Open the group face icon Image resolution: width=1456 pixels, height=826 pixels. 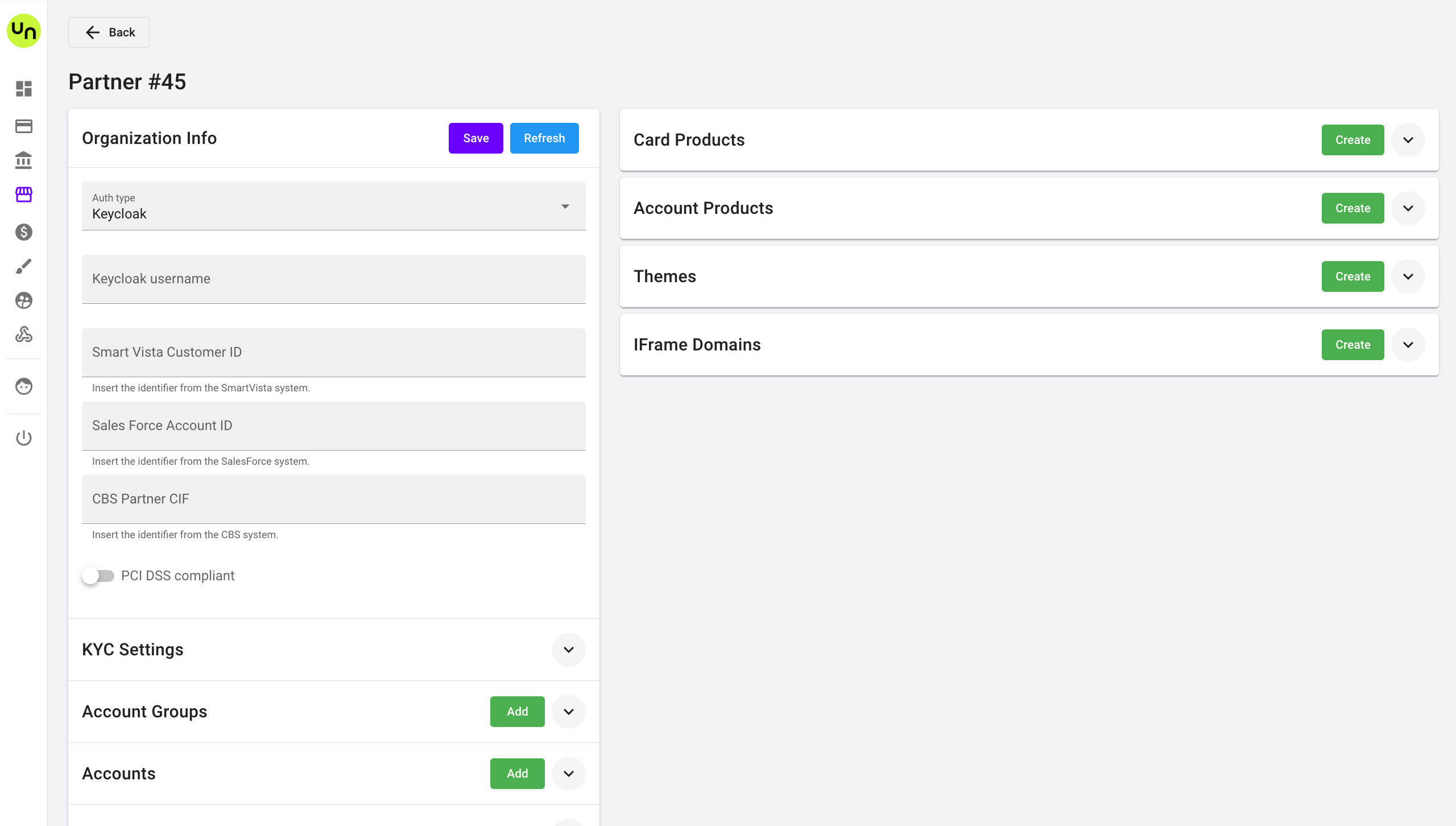tap(24, 300)
